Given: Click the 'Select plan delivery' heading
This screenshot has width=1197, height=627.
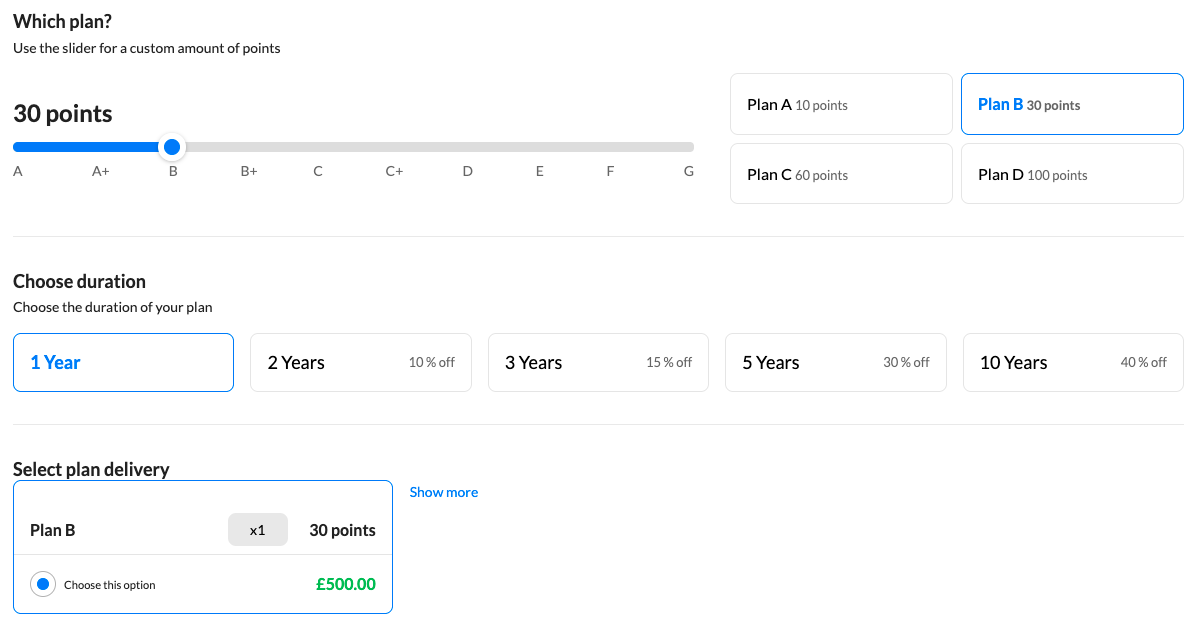Looking at the screenshot, I should click(x=91, y=469).
